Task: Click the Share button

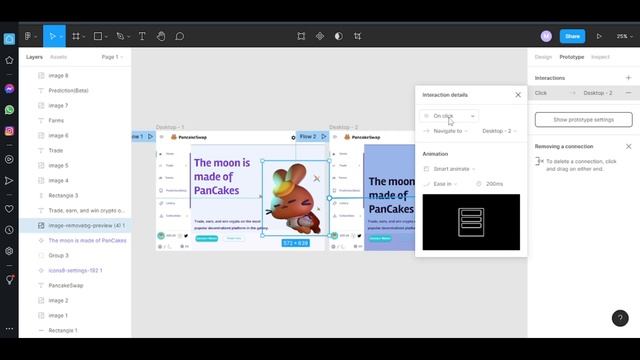Action: pos(572,36)
